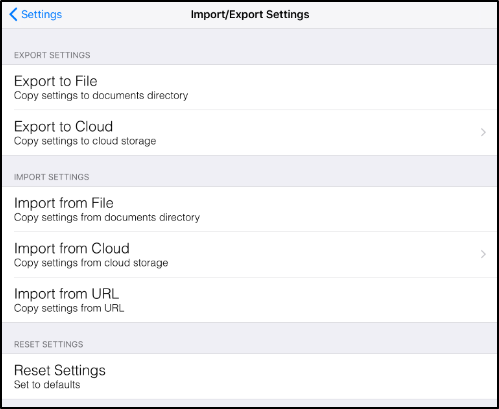Open the Export to Cloud option

[x=249, y=133]
